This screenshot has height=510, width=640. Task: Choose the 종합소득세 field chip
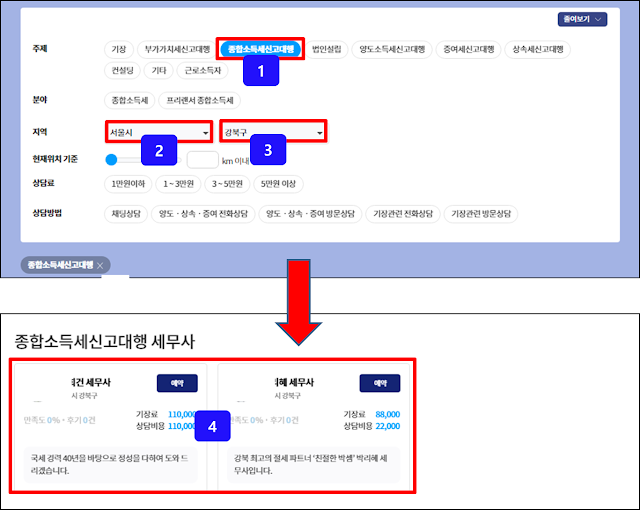(x=130, y=100)
